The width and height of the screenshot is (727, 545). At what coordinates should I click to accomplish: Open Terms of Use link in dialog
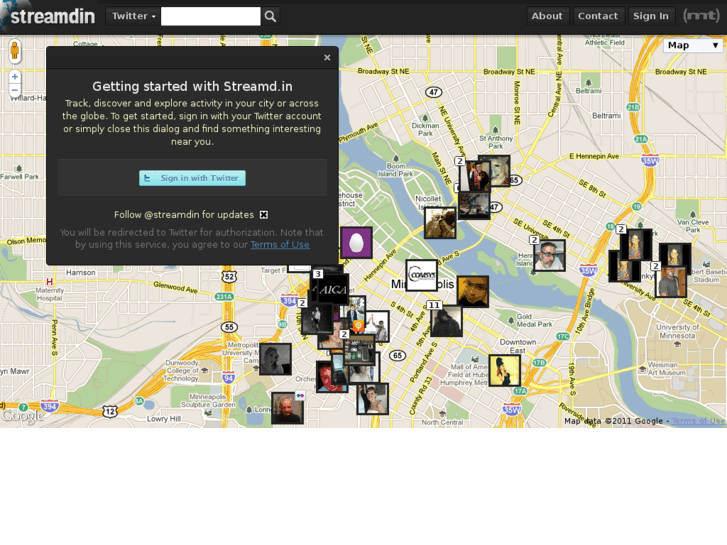(280, 244)
